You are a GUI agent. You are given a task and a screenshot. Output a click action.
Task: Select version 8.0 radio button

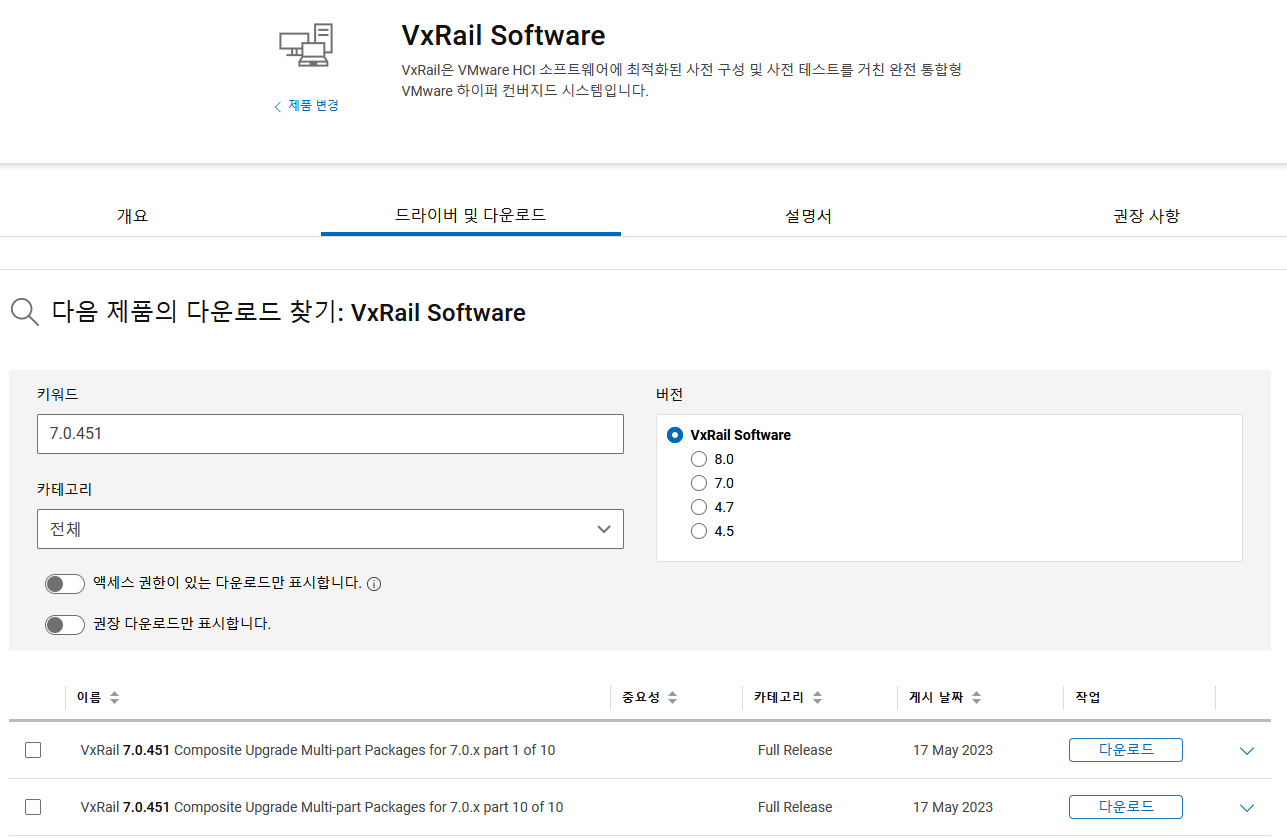coord(699,459)
